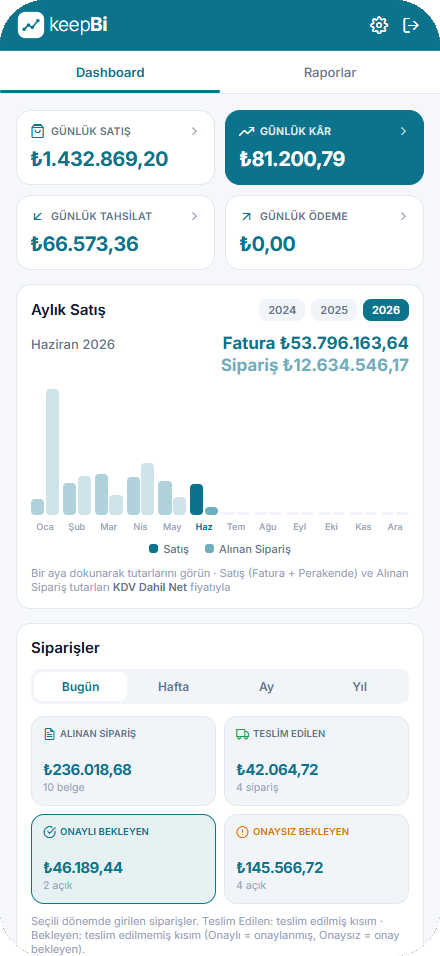Select the Yıl period for Siparişler
Screen dimensions: 440x956
(360, 687)
